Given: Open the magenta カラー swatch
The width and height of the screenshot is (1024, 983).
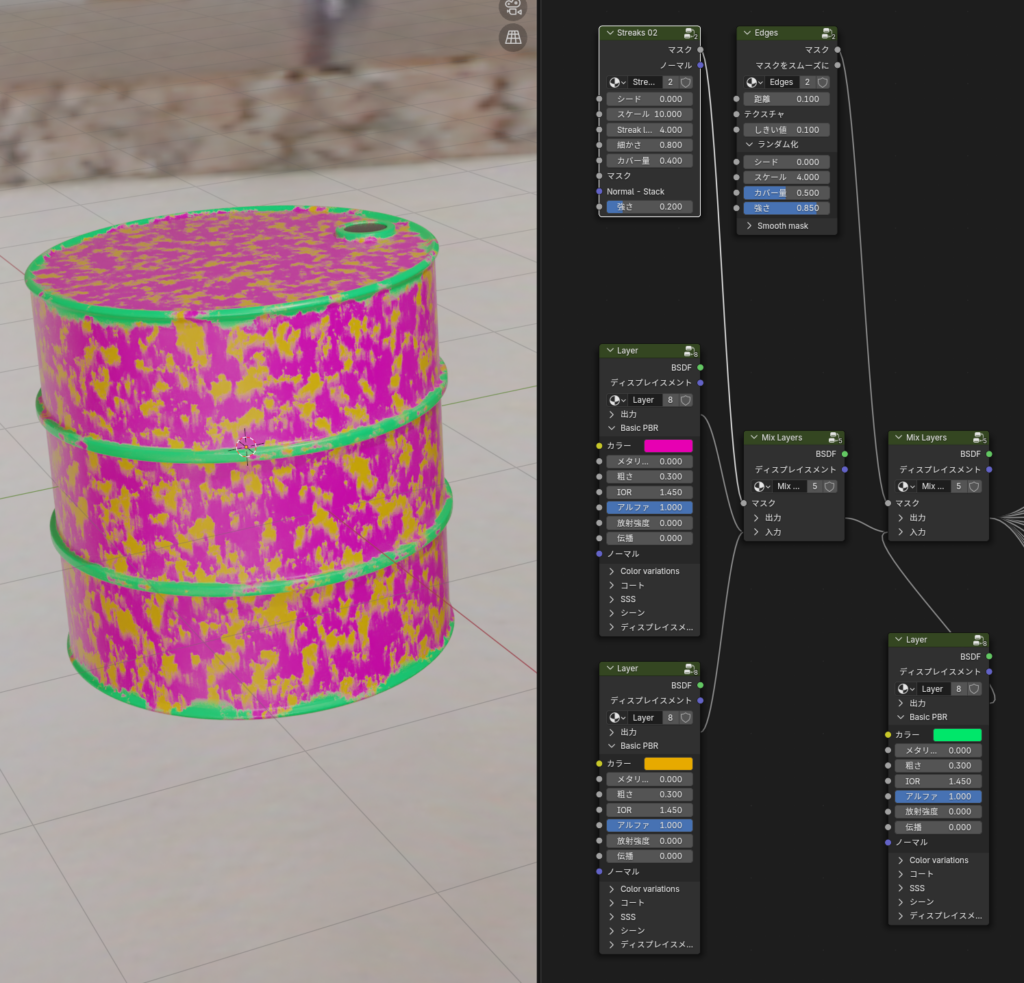Looking at the screenshot, I should click(x=668, y=446).
